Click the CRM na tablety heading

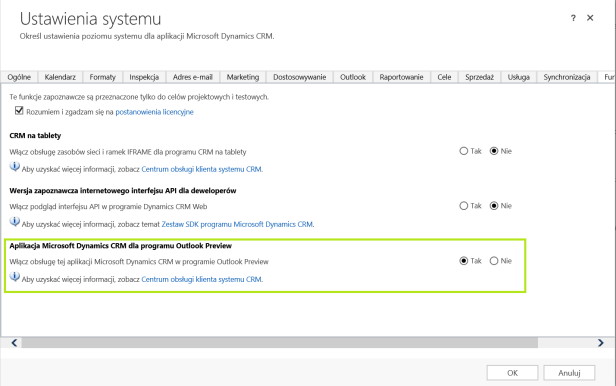point(35,135)
